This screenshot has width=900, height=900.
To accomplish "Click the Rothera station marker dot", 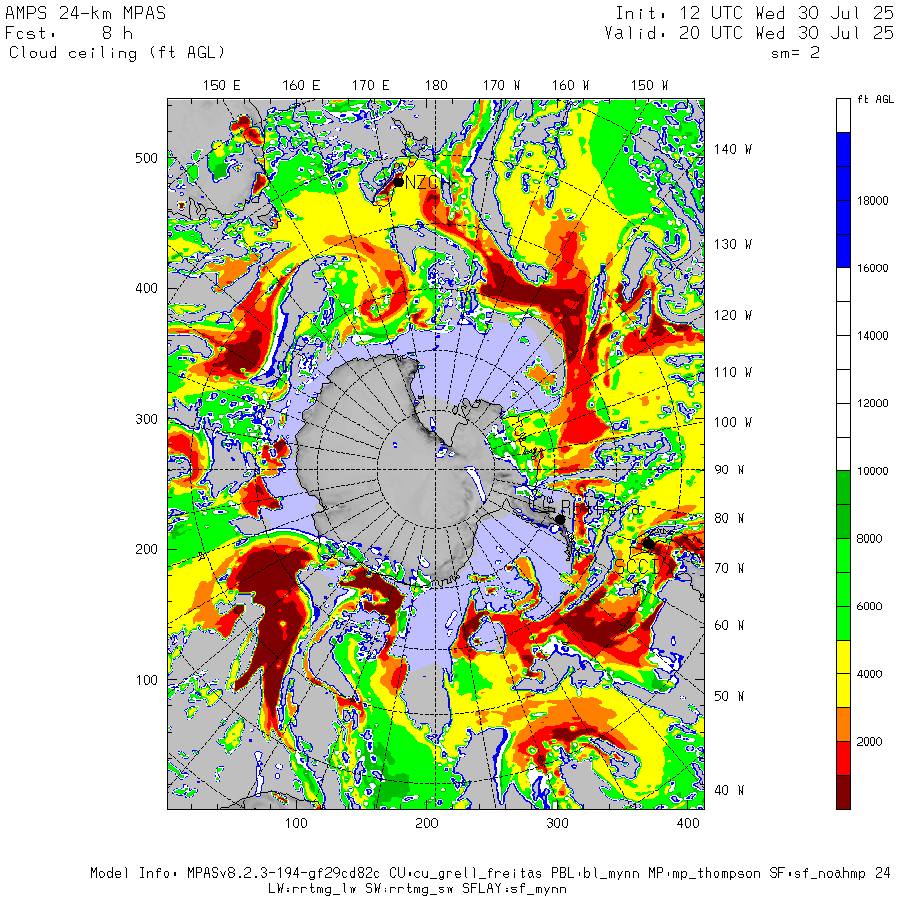I will (560, 519).
